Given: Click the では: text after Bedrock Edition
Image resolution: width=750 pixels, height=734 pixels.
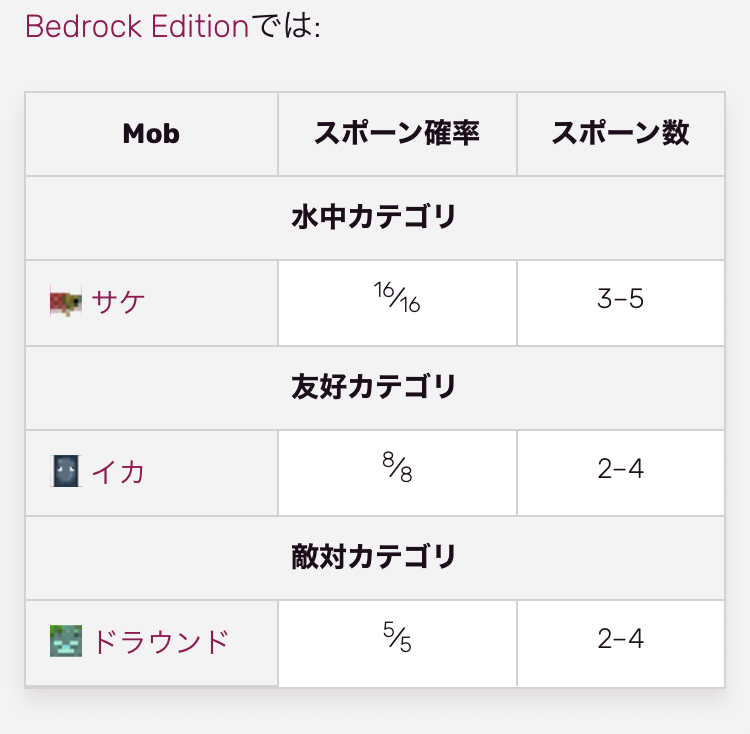Looking at the screenshot, I should [x=285, y=26].
